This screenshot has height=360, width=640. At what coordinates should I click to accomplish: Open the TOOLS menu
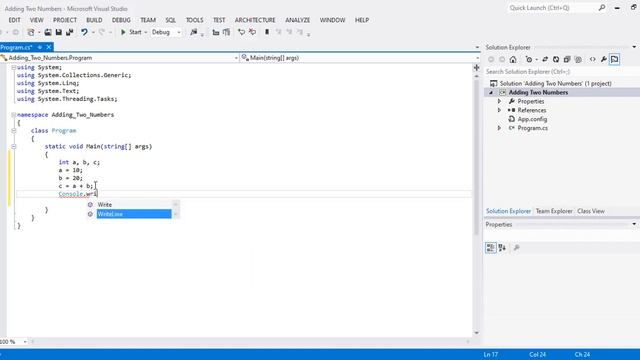[194, 20]
